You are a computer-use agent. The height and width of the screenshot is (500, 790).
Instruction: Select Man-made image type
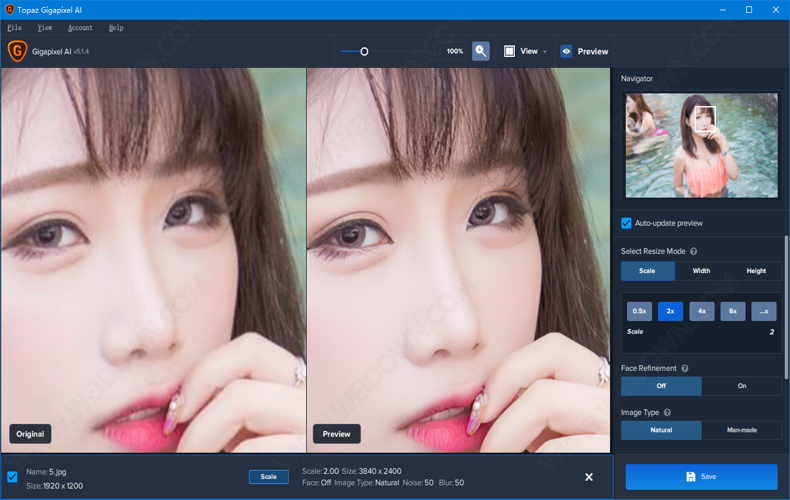pyautogui.click(x=742, y=430)
